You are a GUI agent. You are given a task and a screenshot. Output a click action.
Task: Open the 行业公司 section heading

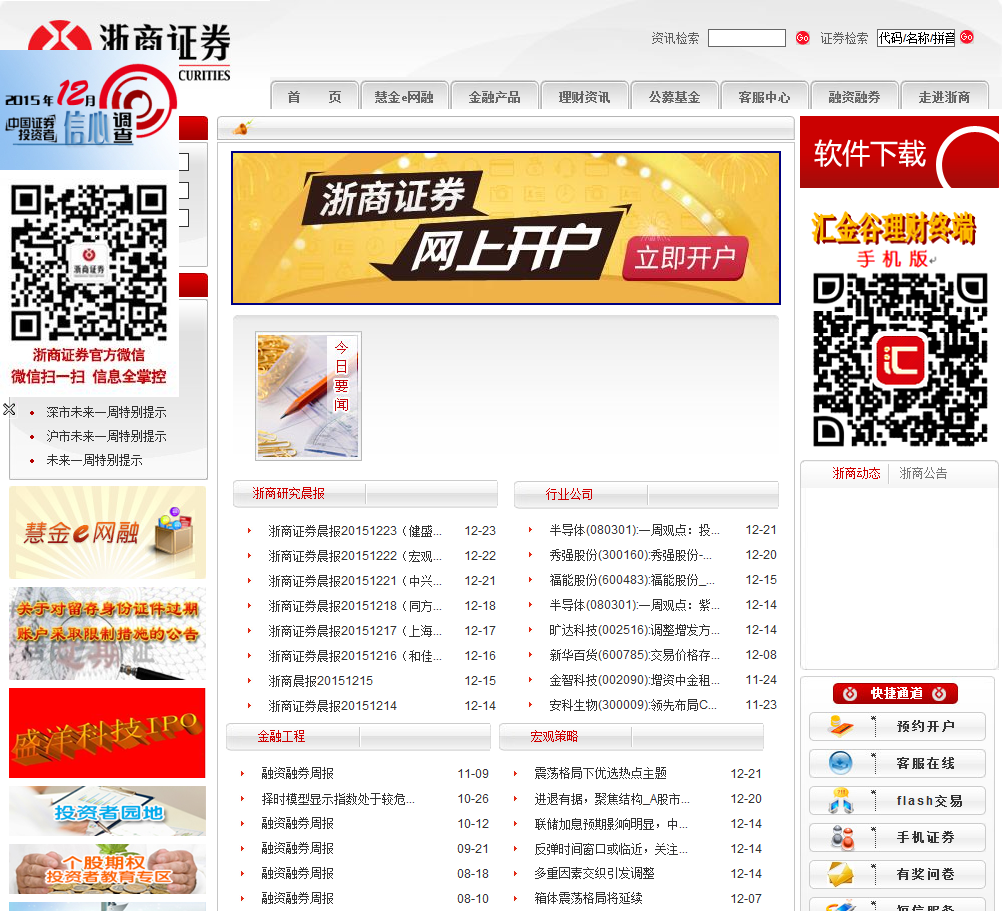(569, 494)
